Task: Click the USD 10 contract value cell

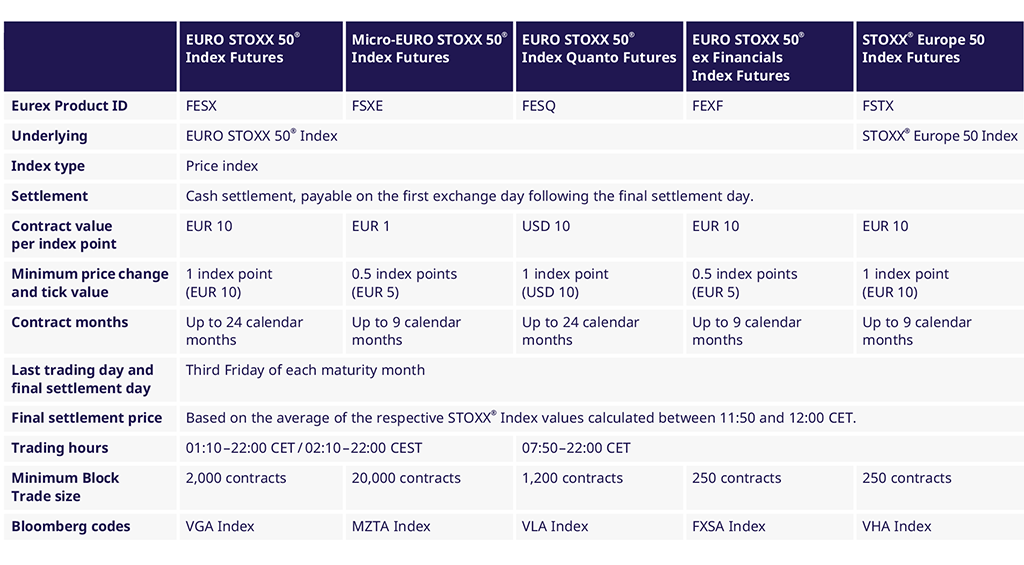Action: [546, 226]
